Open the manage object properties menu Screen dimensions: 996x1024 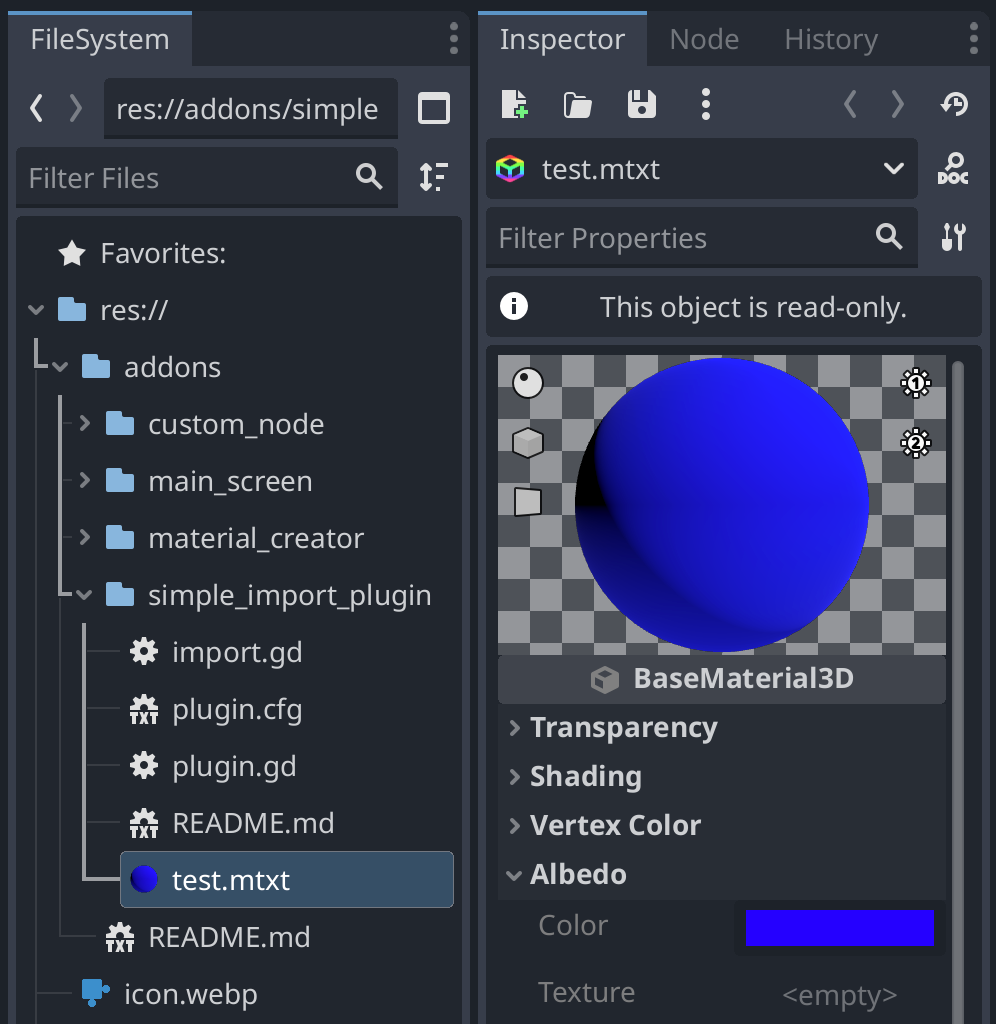[955, 237]
